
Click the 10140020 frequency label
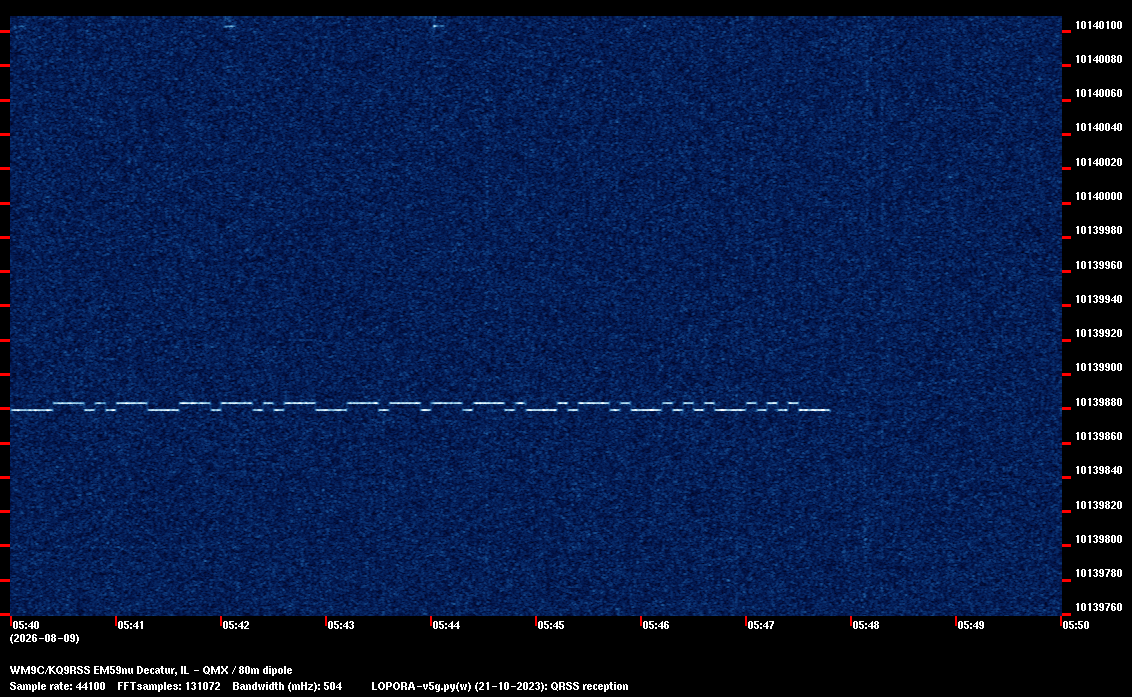1098,162
